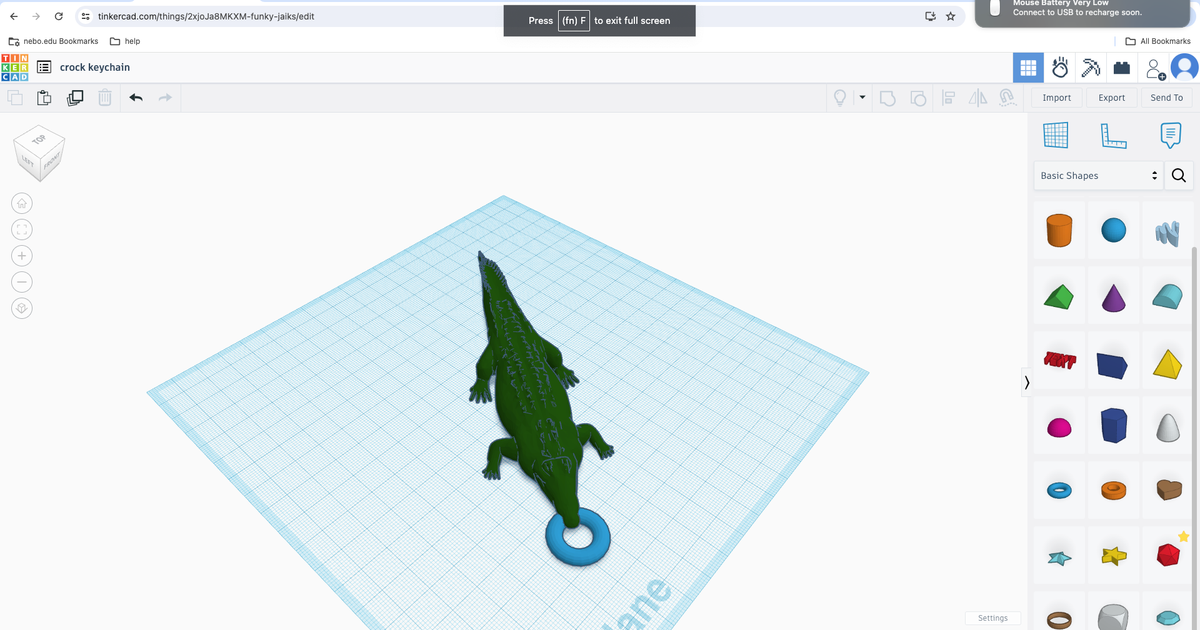Screen dimensions: 1200x630
Task: Toggle lock on selected shape
Action: tap(1008, 97)
